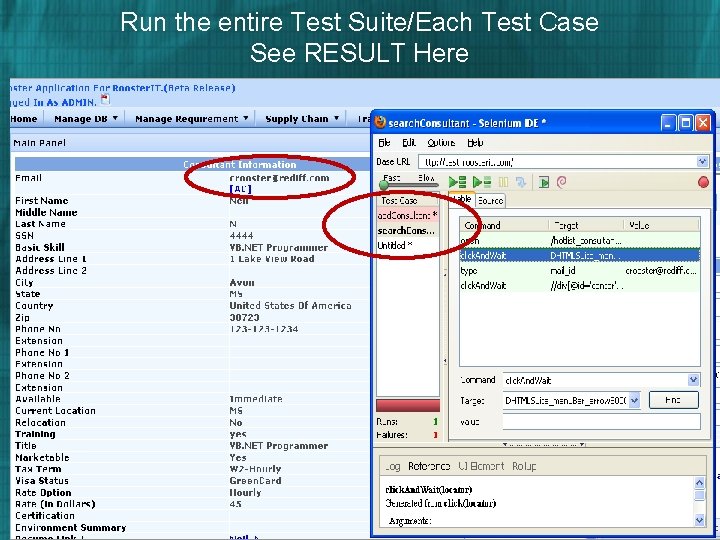Select the searchCons... test case in list
Viewport: 720px width, 540px height.
coord(408,231)
